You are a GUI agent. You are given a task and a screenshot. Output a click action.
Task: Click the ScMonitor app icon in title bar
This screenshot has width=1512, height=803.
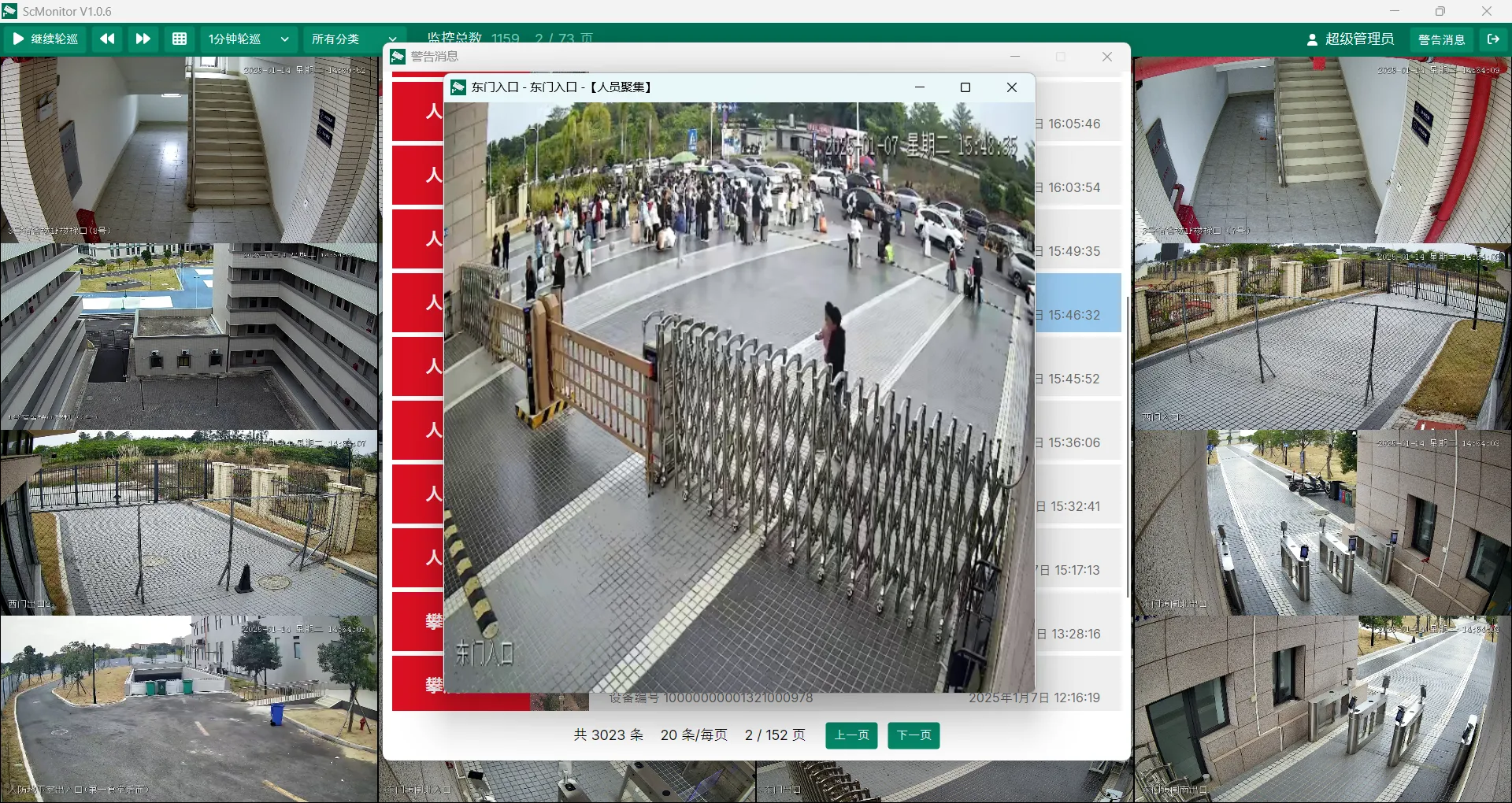(10, 11)
